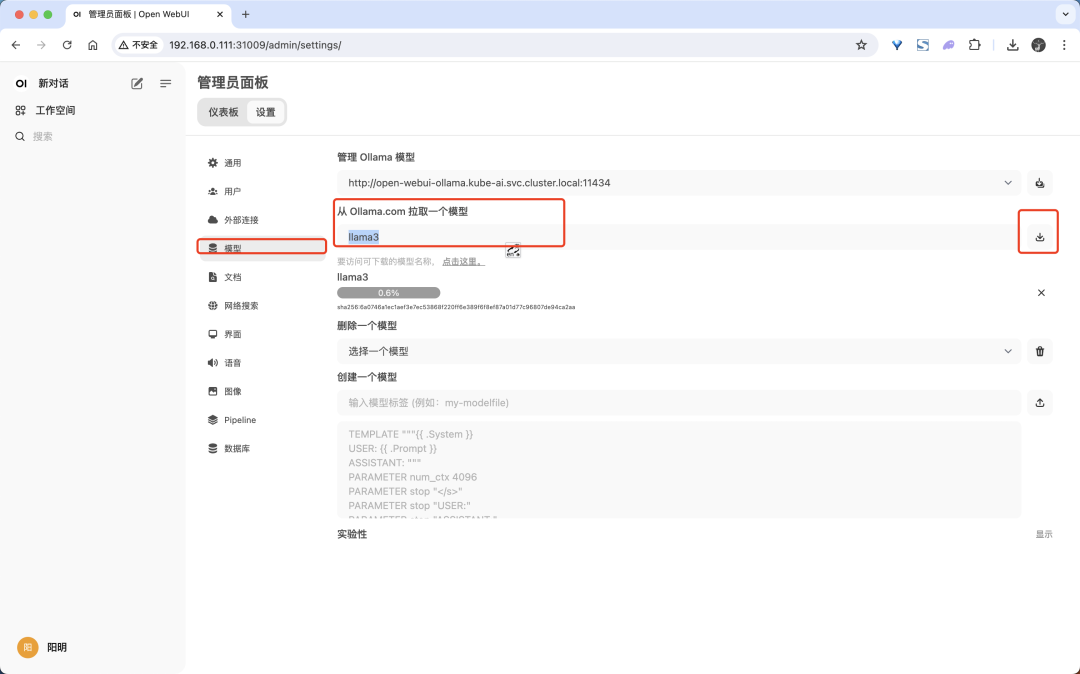
Task: Click the browser home icon
Action: pos(93,45)
